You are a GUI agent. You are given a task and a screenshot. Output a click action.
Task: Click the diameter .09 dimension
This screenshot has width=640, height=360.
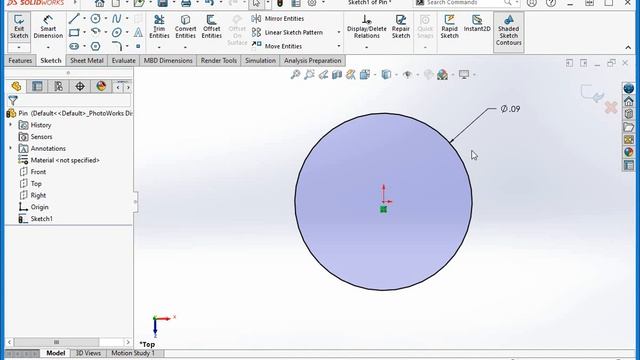(510, 109)
